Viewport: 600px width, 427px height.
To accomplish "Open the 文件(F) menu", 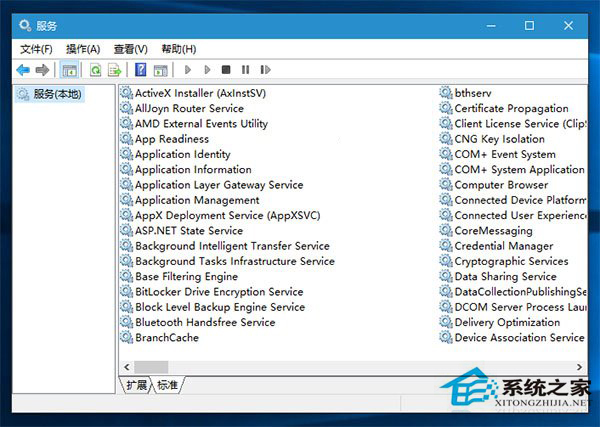I will click(x=36, y=49).
